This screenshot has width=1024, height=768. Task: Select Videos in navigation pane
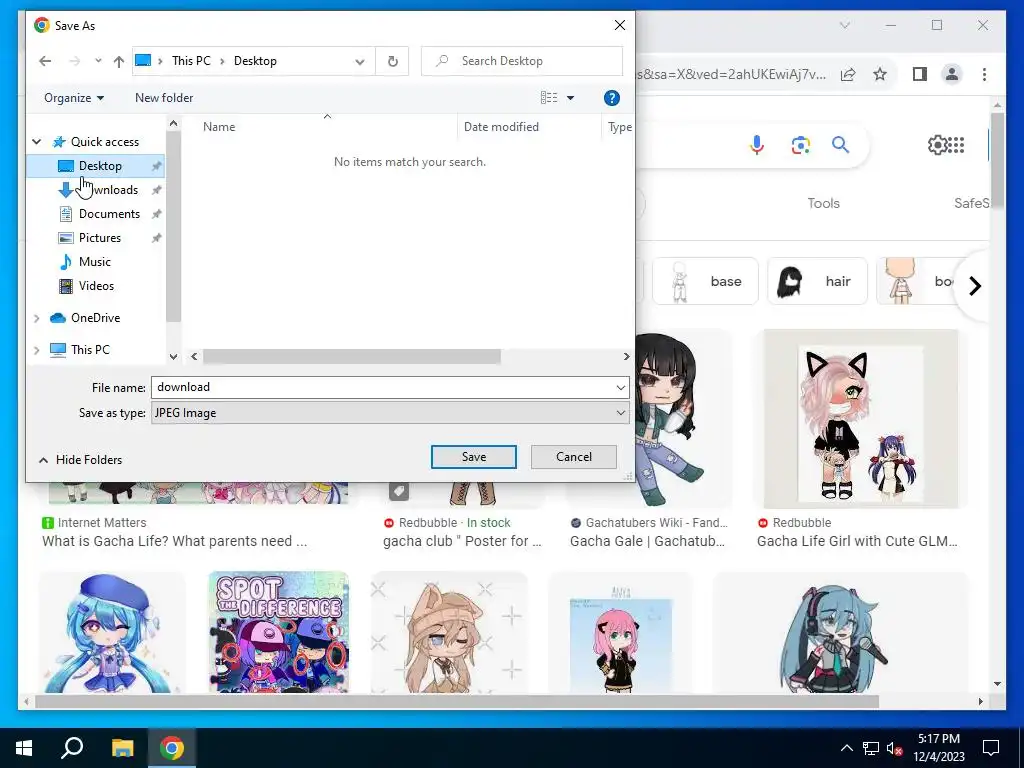point(96,286)
